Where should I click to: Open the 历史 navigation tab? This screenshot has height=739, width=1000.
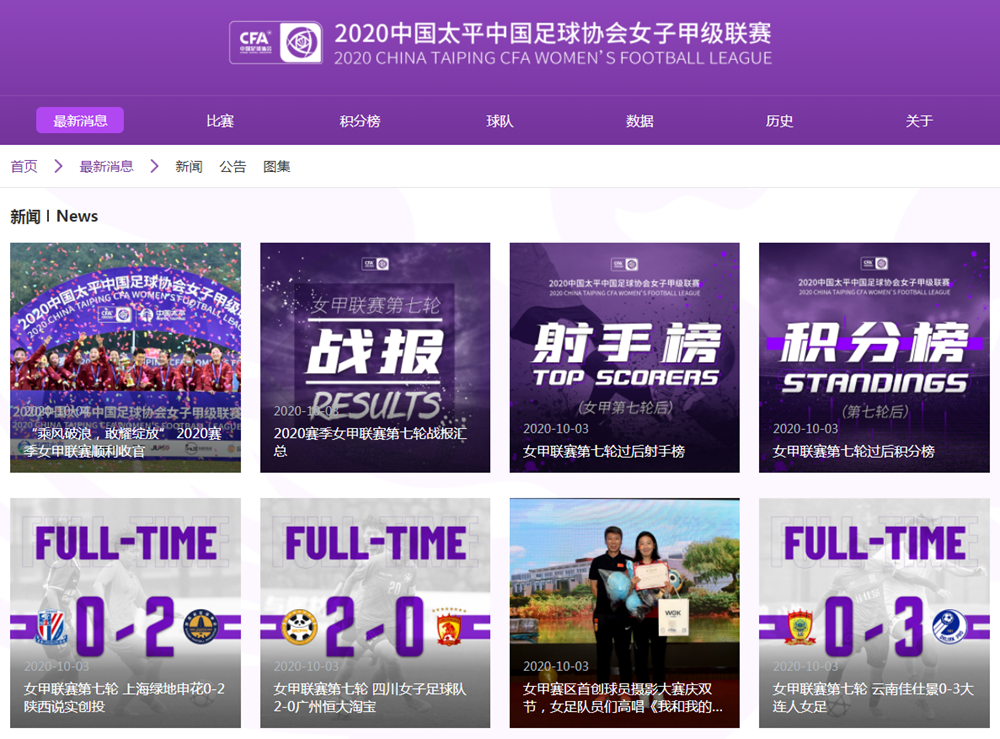(x=779, y=121)
